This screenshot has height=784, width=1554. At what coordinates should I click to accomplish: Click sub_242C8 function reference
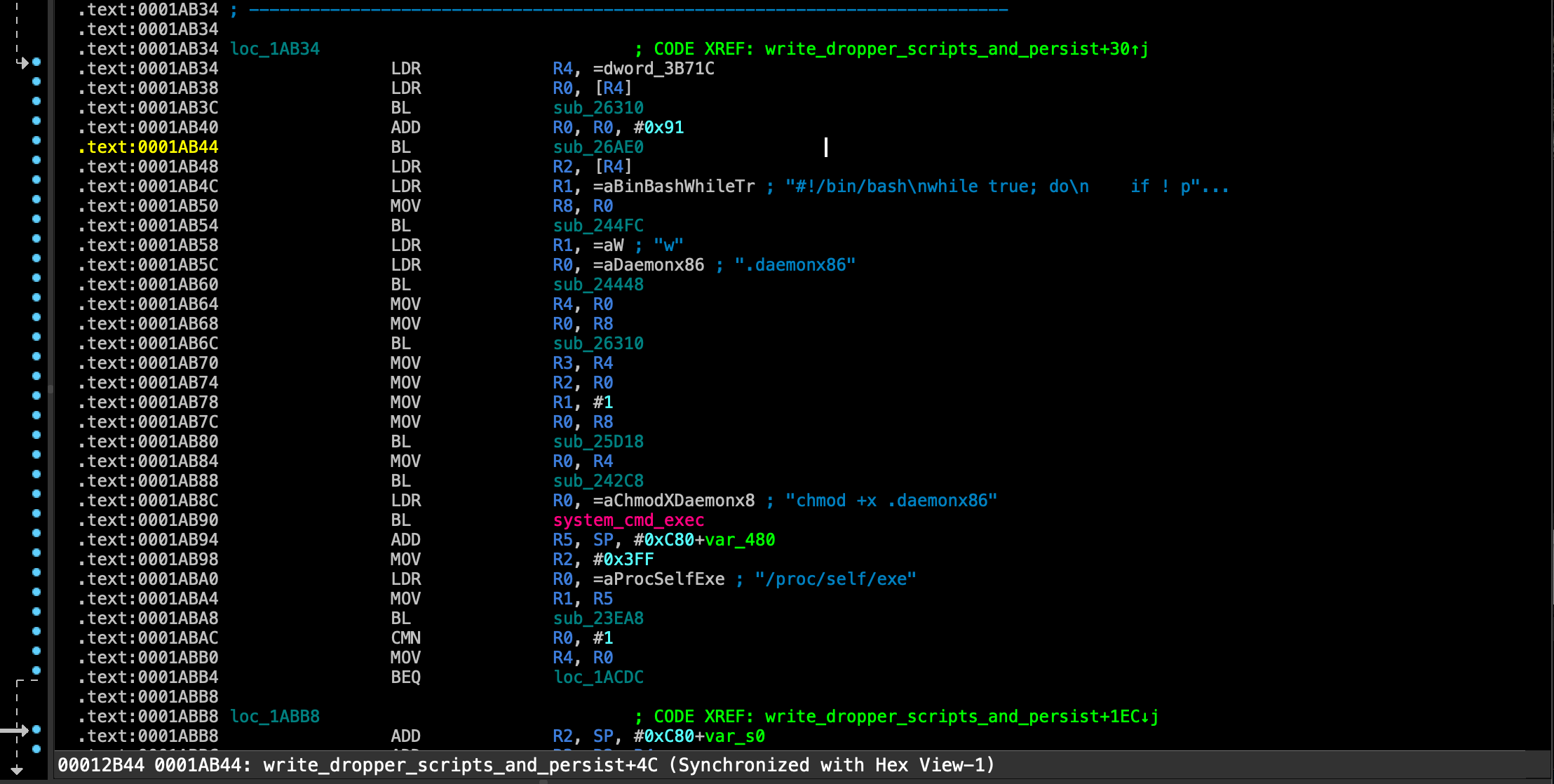click(x=598, y=481)
